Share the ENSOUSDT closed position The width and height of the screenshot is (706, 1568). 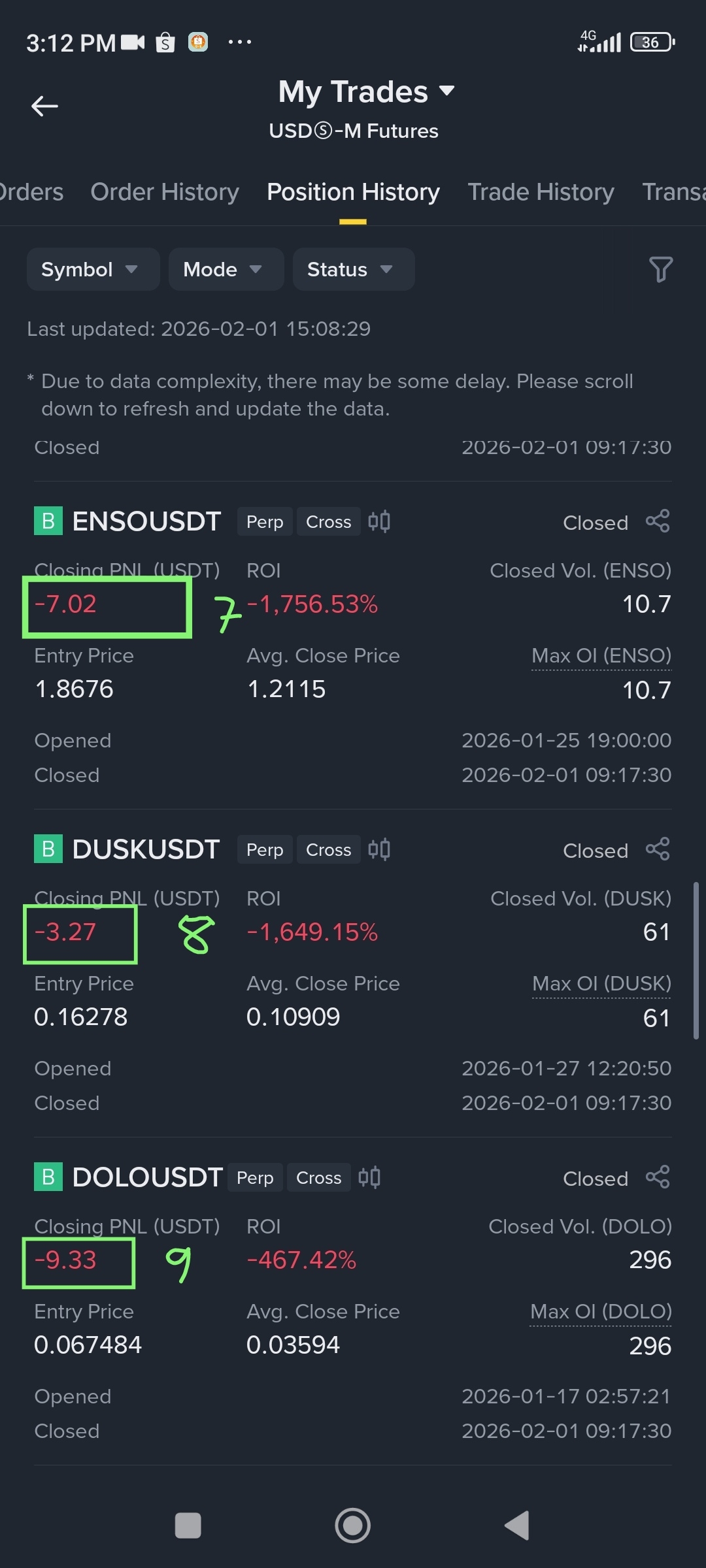click(x=658, y=521)
